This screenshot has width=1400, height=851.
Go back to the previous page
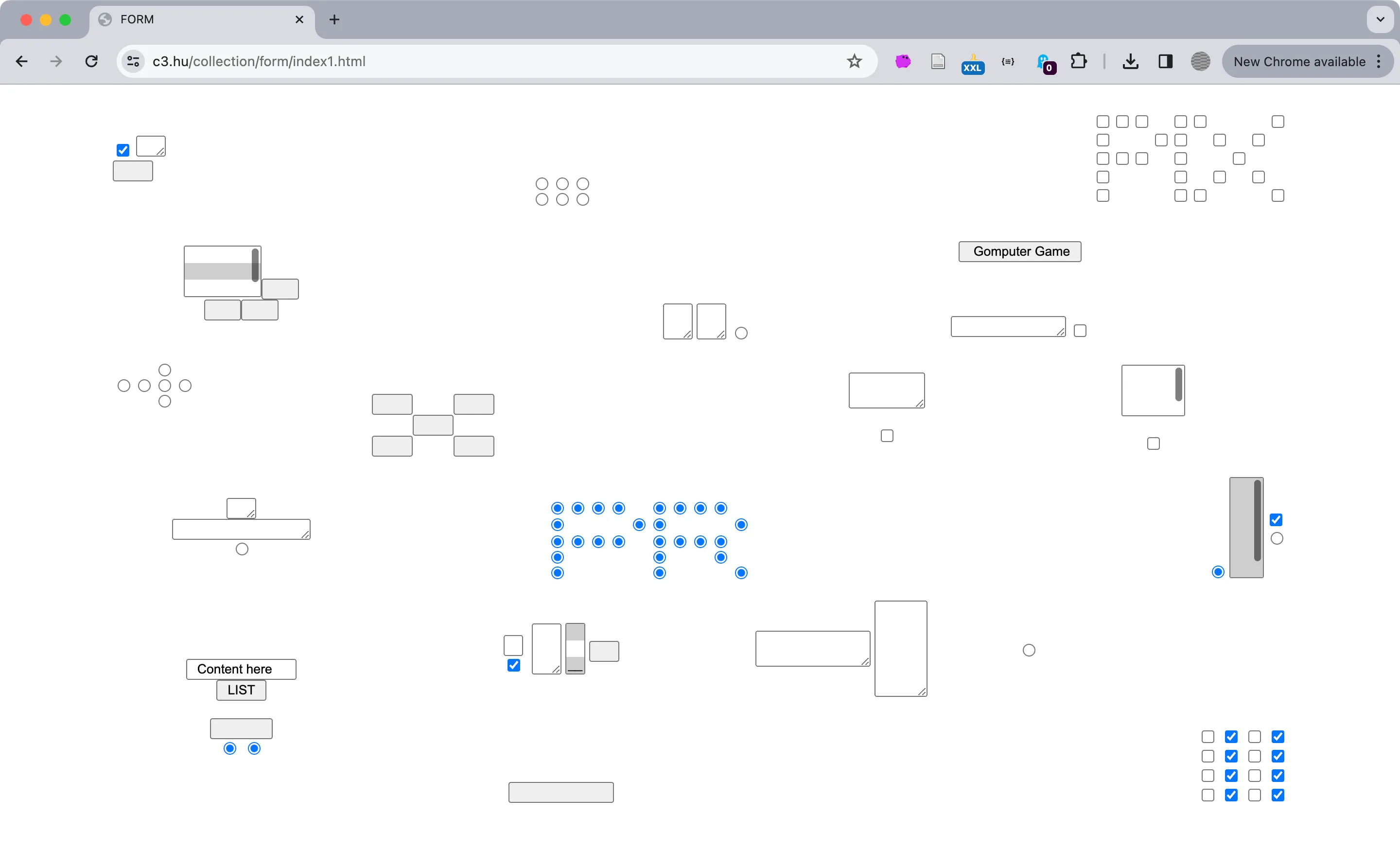tap(21, 61)
